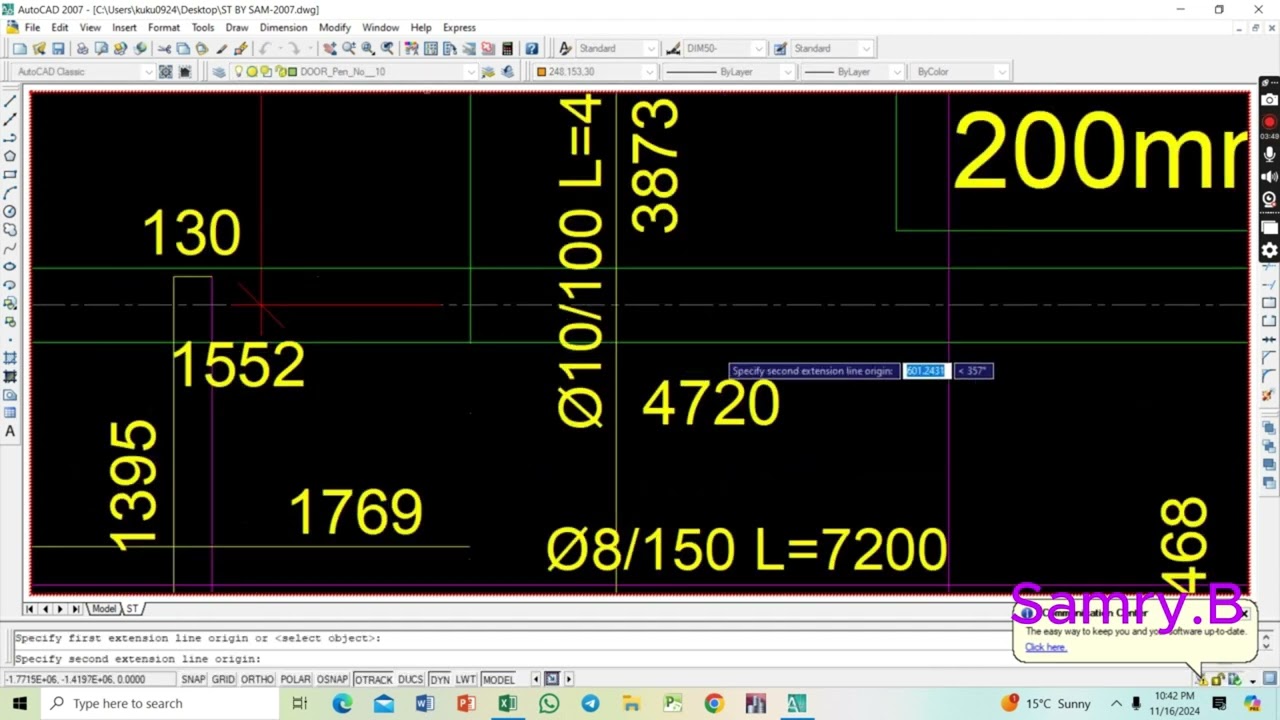Click the orange 248,153,30 color swatch
Screen dimensions: 1280x720
point(541,71)
